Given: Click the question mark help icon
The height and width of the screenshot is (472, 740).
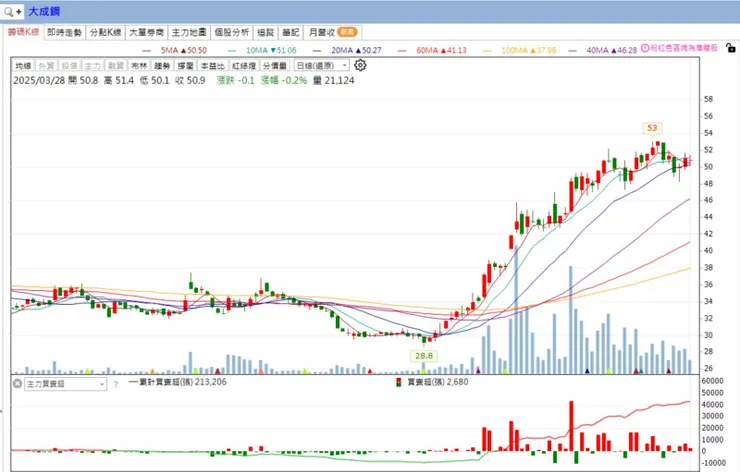Looking at the screenshot, I should 116,384.
